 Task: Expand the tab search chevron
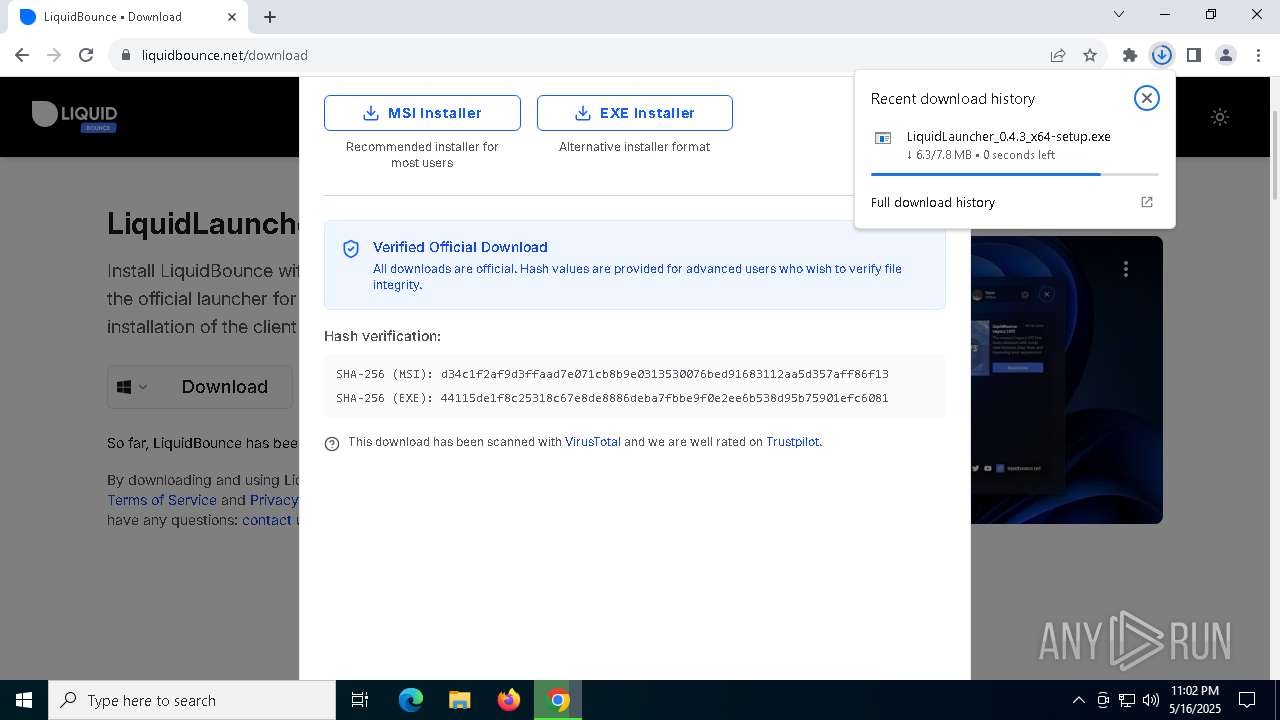pyautogui.click(x=1119, y=15)
